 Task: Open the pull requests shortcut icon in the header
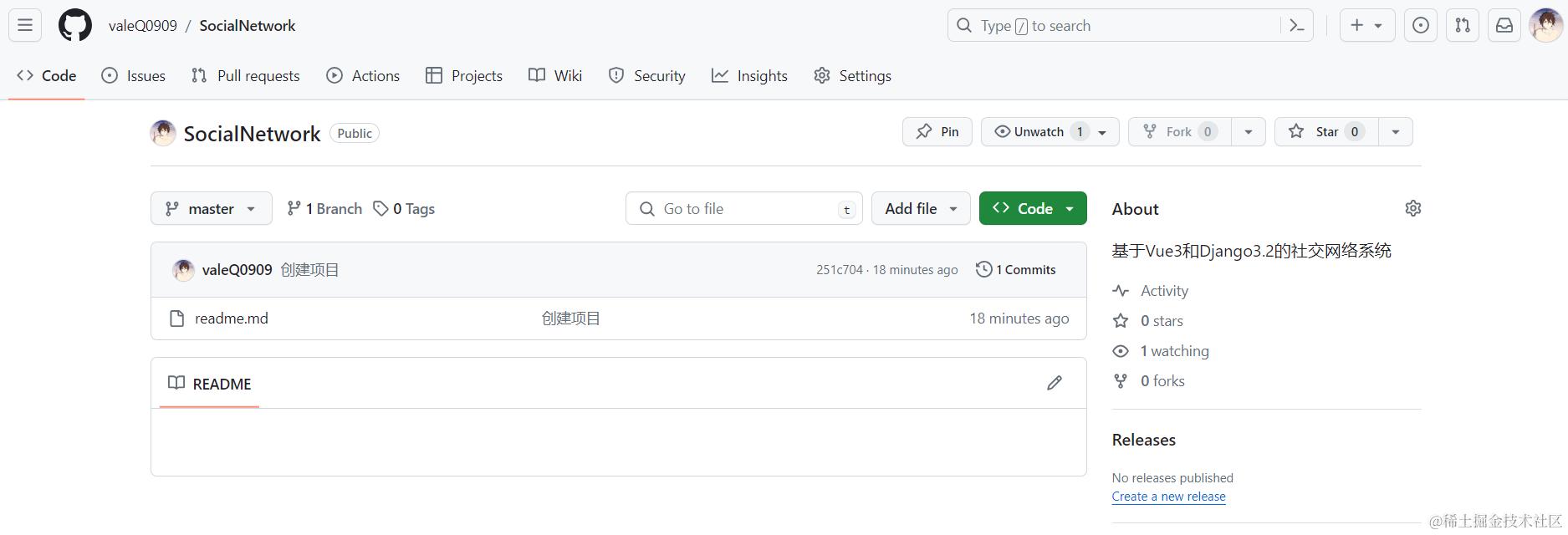1463,26
